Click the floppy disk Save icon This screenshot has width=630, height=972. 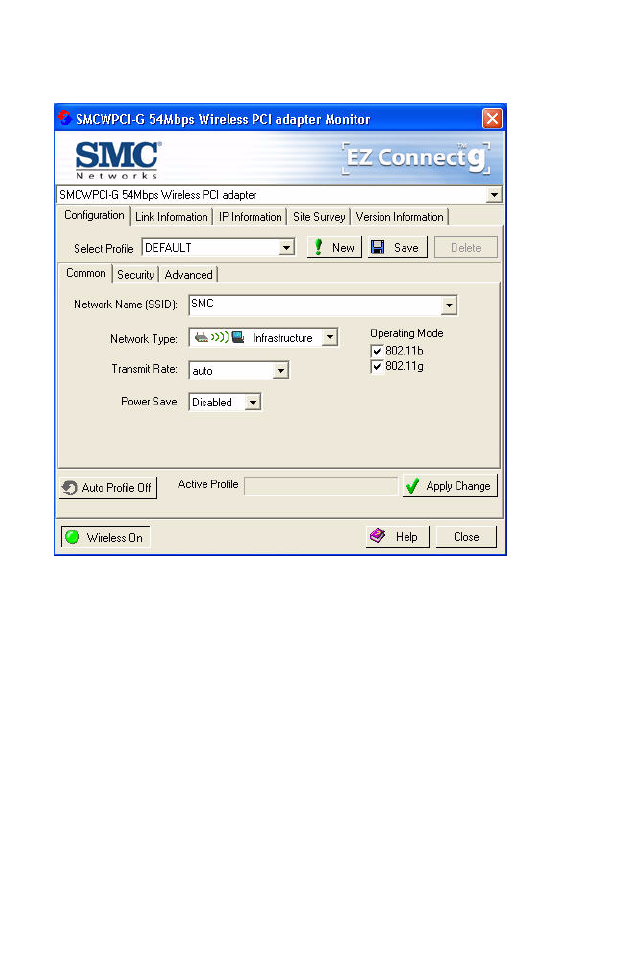coord(377,247)
